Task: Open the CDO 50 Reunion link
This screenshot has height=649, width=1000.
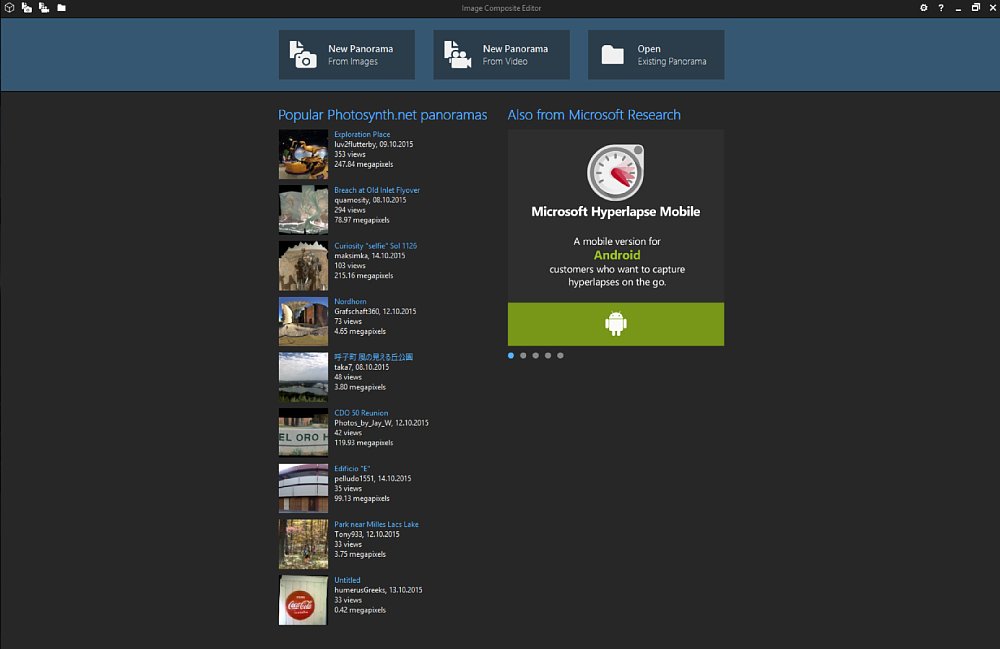Action: (x=361, y=413)
